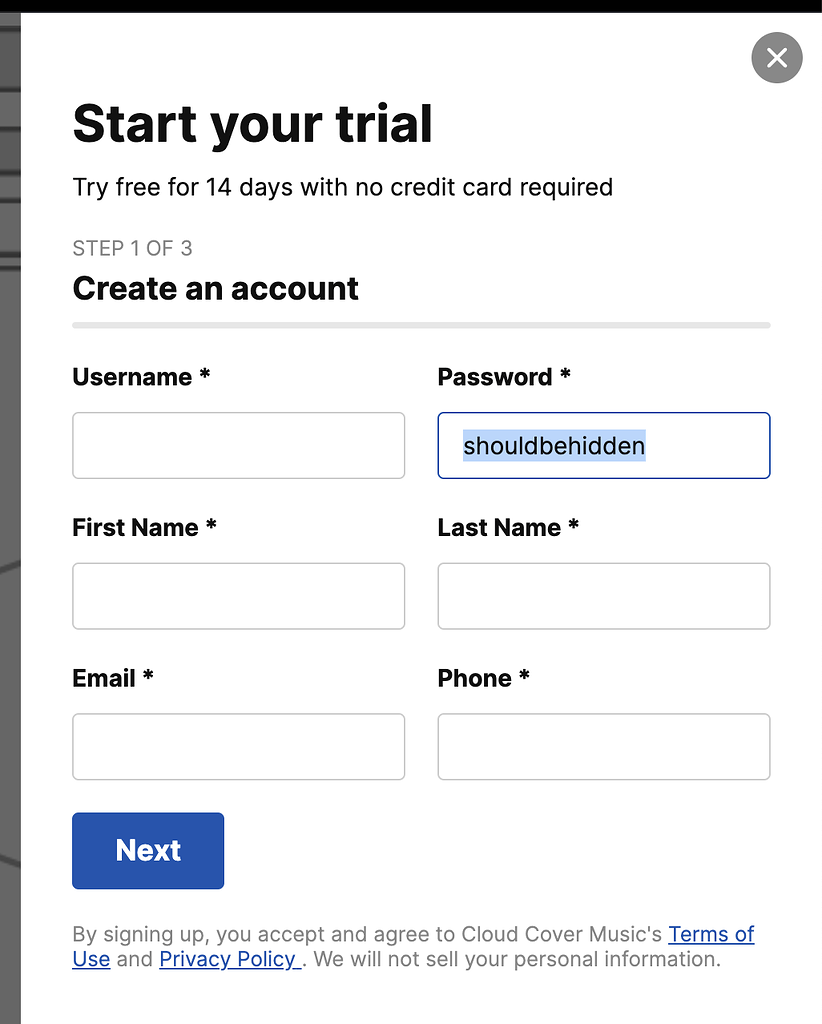822x1024 pixels.
Task: Click the Username input field
Action: [238, 445]
